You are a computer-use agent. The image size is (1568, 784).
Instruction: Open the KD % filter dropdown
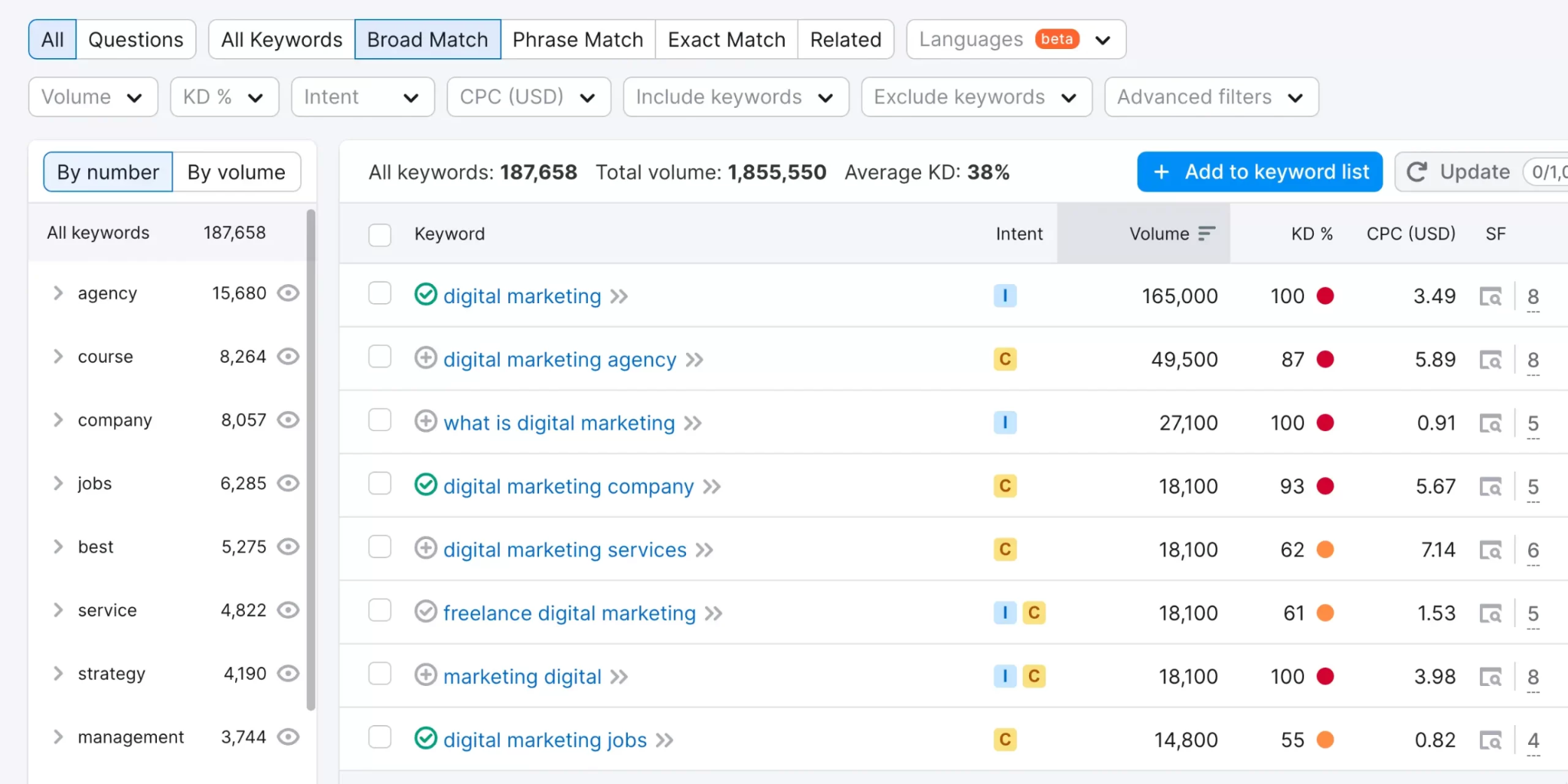point(224,96)
